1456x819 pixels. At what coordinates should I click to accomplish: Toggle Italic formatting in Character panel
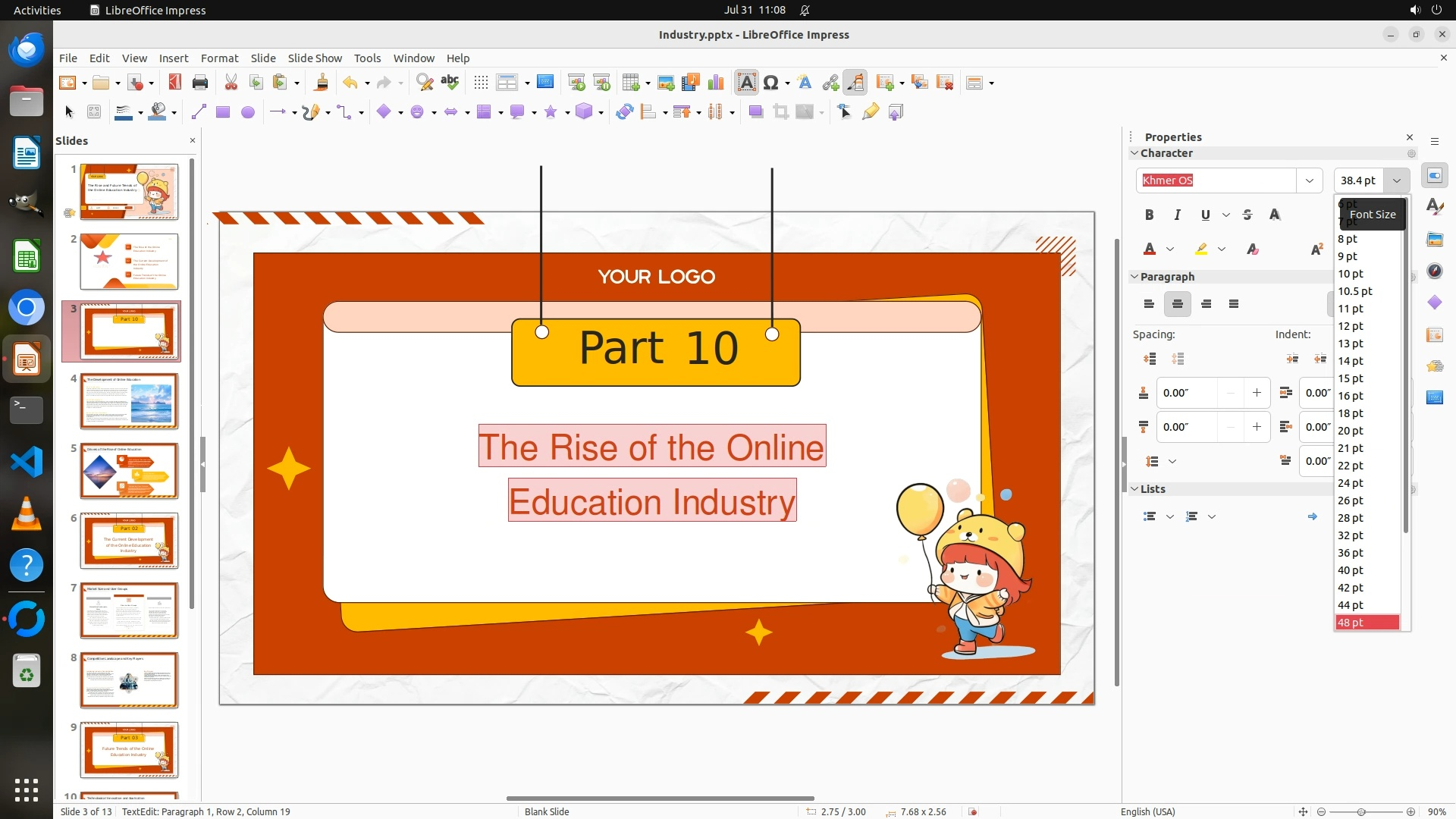[1177, 215]
